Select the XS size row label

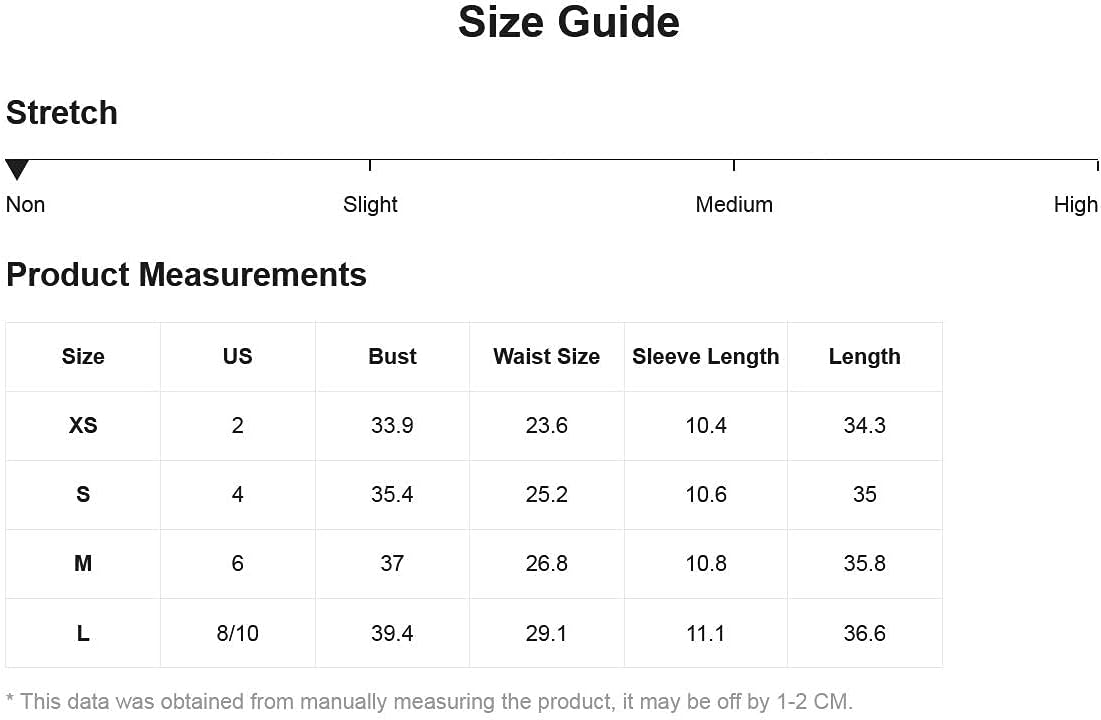(83, 426)
